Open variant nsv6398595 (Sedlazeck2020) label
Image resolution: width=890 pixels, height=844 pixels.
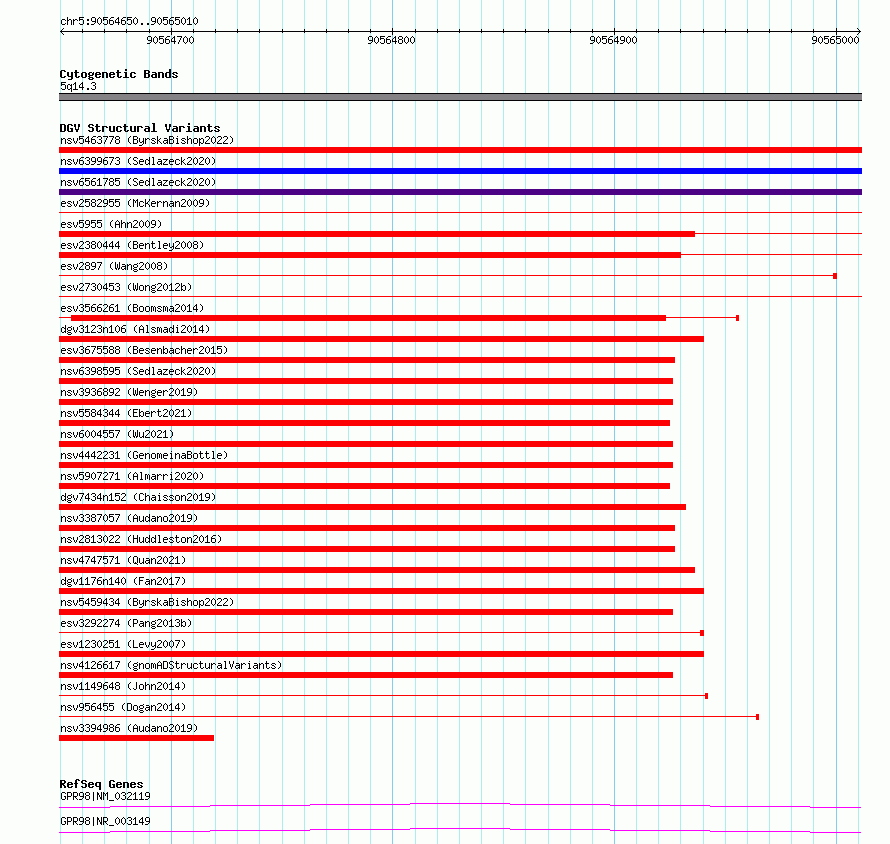point(138,371)
